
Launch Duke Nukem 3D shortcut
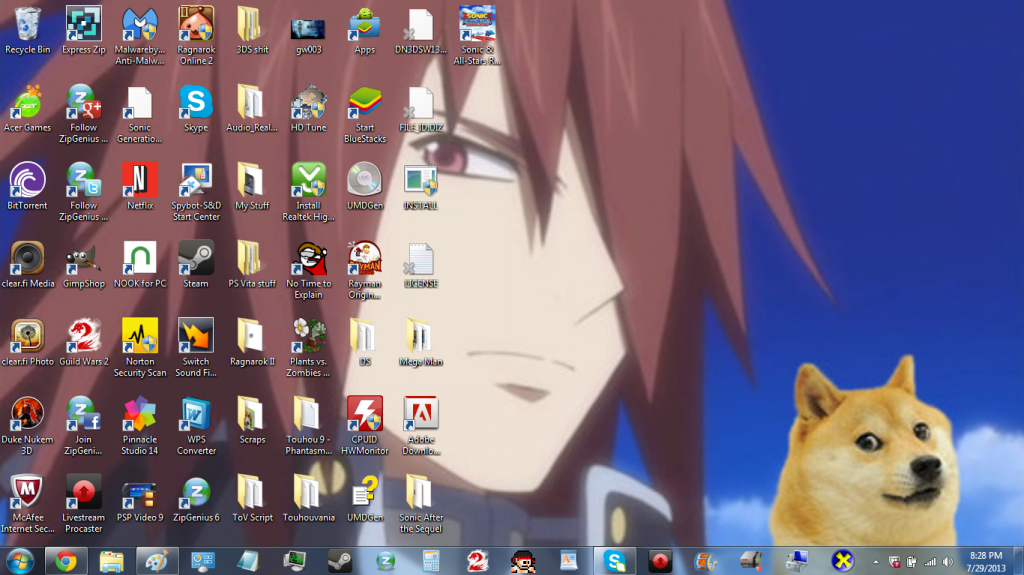click(x=27, y=426)
